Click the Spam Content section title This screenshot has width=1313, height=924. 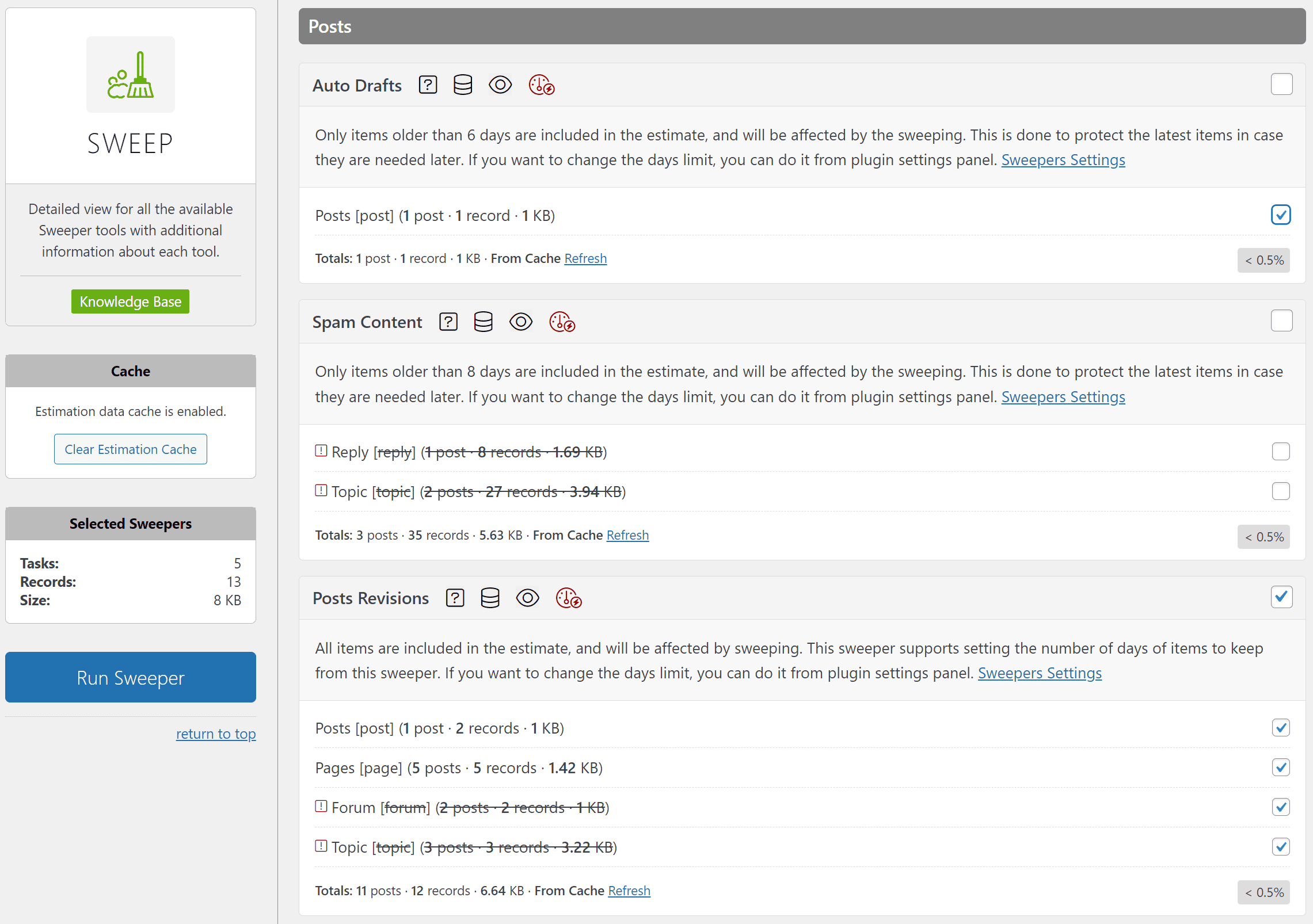(367, 322)
